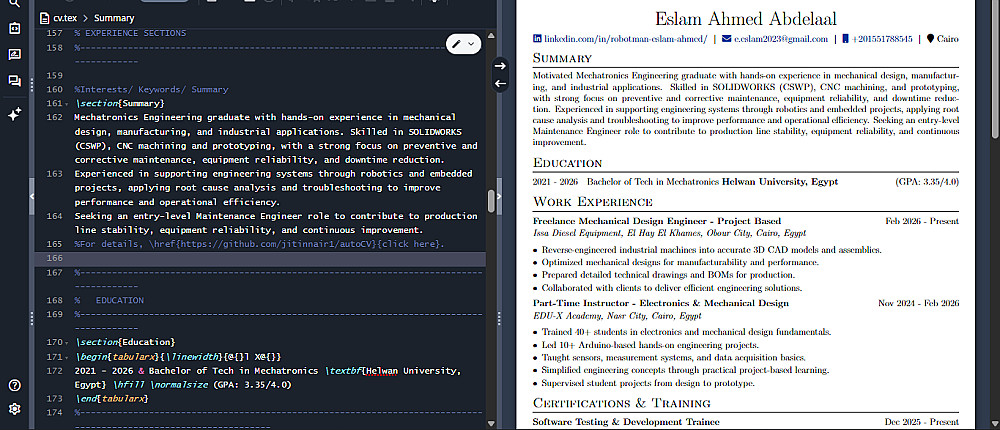Click the Certifications & Training heading in PDF
Screen dimensions: 1000x430
click(x=621, y=403)
